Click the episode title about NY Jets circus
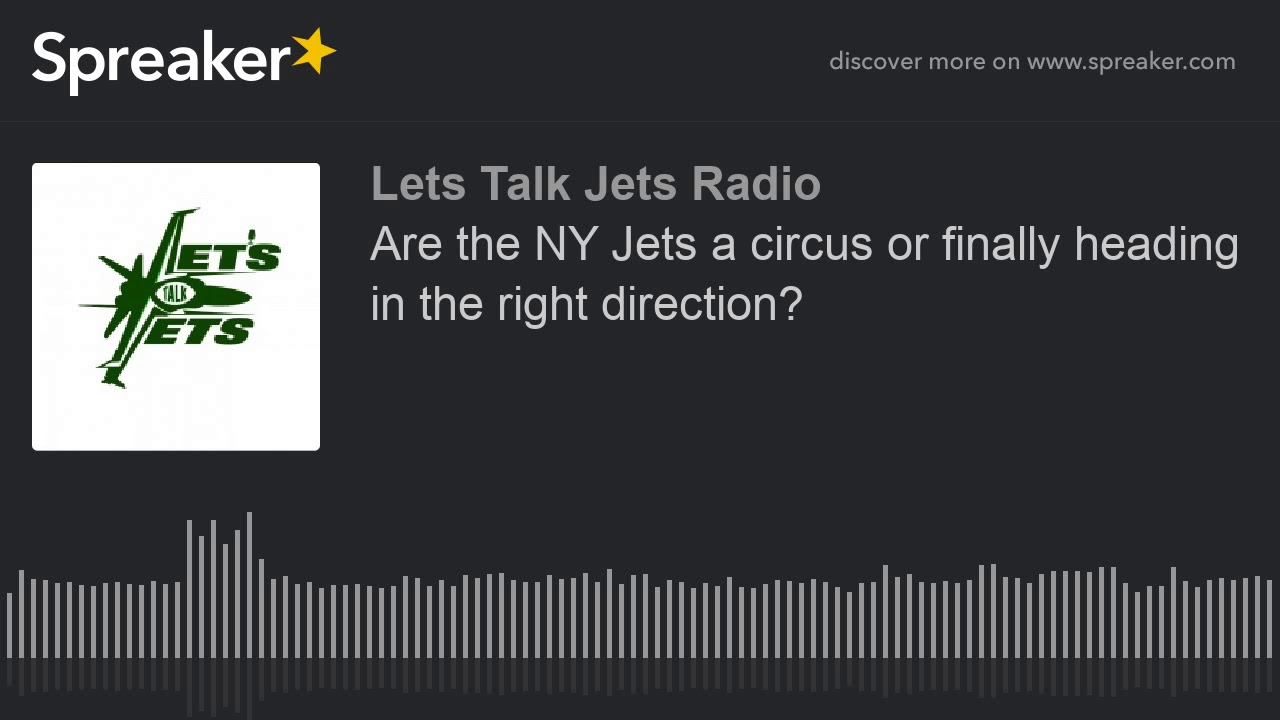Image resolution: width=1280 pixels, height=720 pixels. point(804,272)
